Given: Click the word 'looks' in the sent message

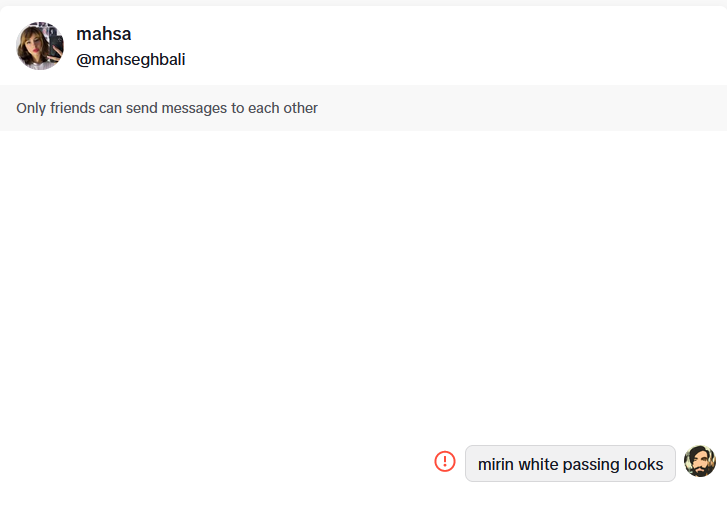Looking at the screenshot, I should 644,464.
